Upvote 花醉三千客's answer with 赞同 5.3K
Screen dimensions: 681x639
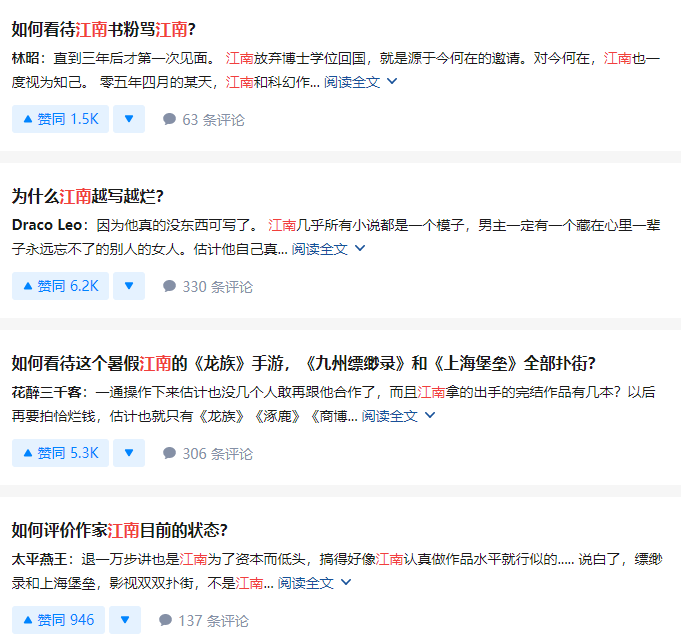[x=60, y=453]
